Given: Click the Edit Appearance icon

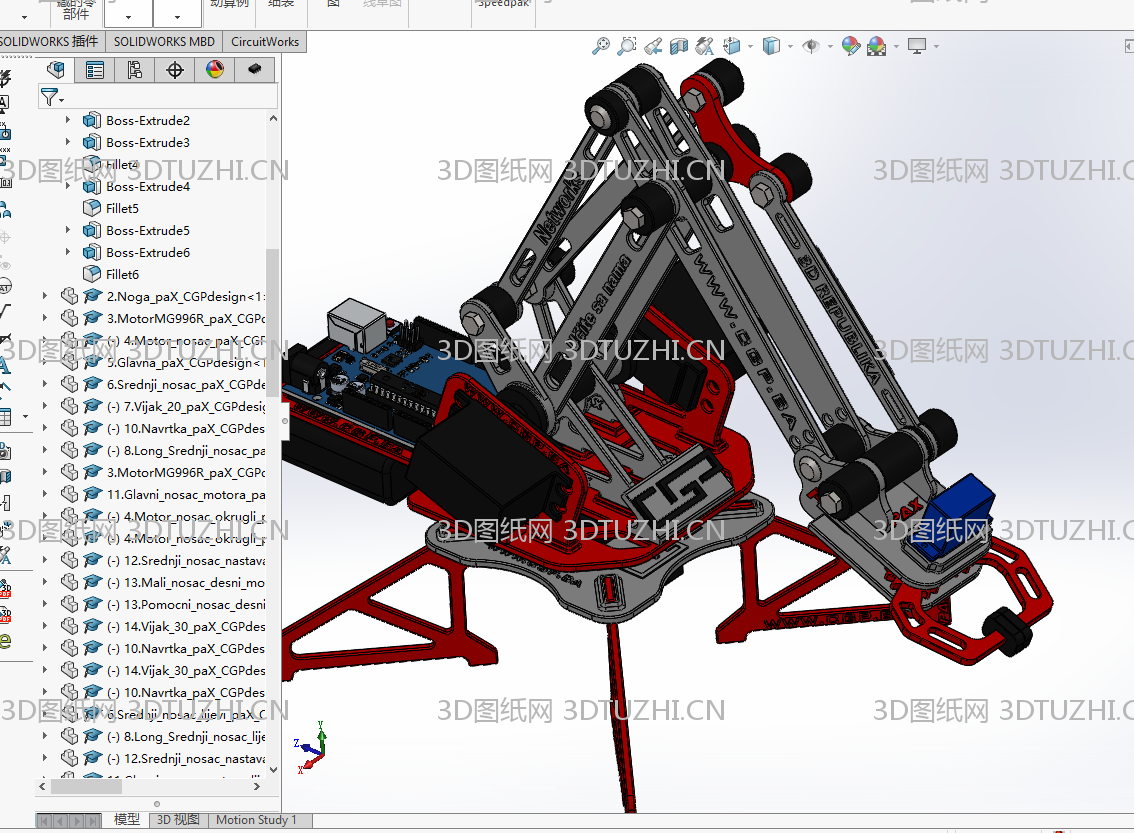Looking at the screenshot, I should 850,46.
